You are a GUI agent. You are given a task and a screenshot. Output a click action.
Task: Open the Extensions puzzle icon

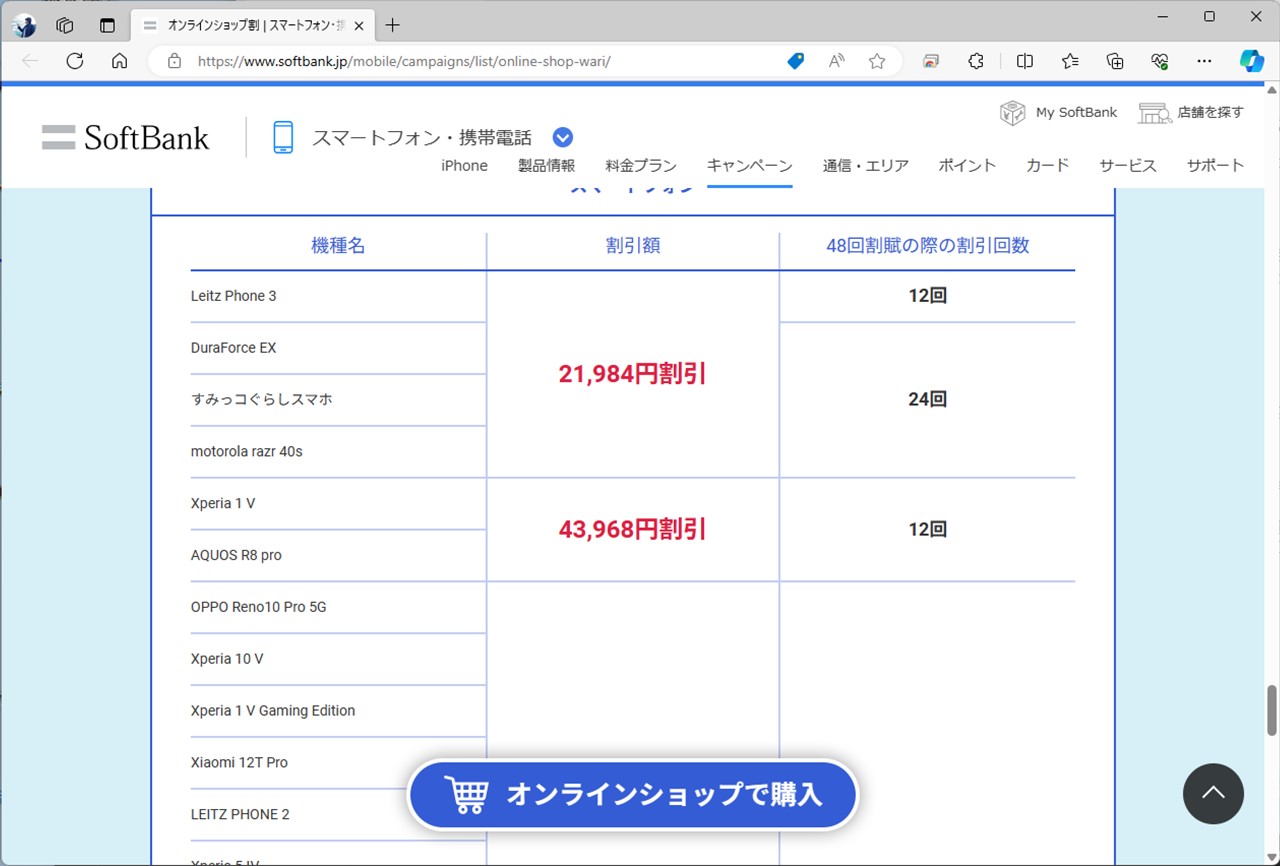click(x=976, y=61)
